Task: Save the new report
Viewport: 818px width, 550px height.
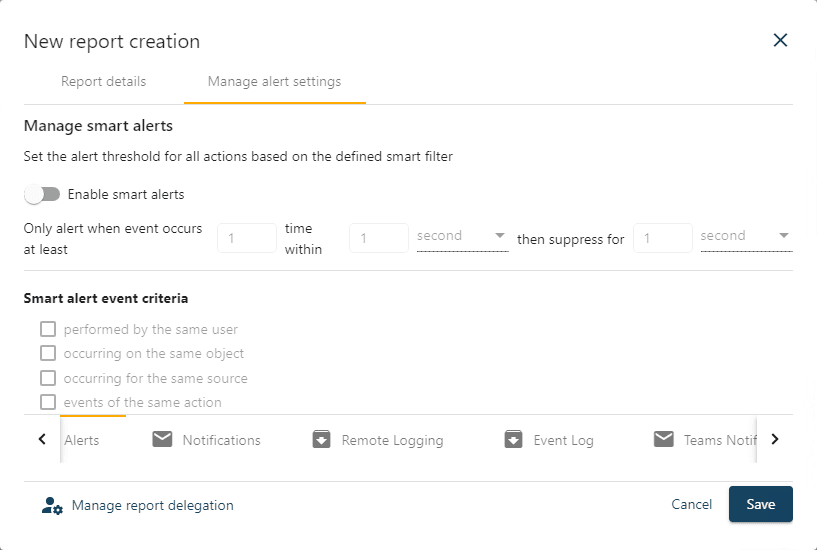Action: tap(760, 505)
